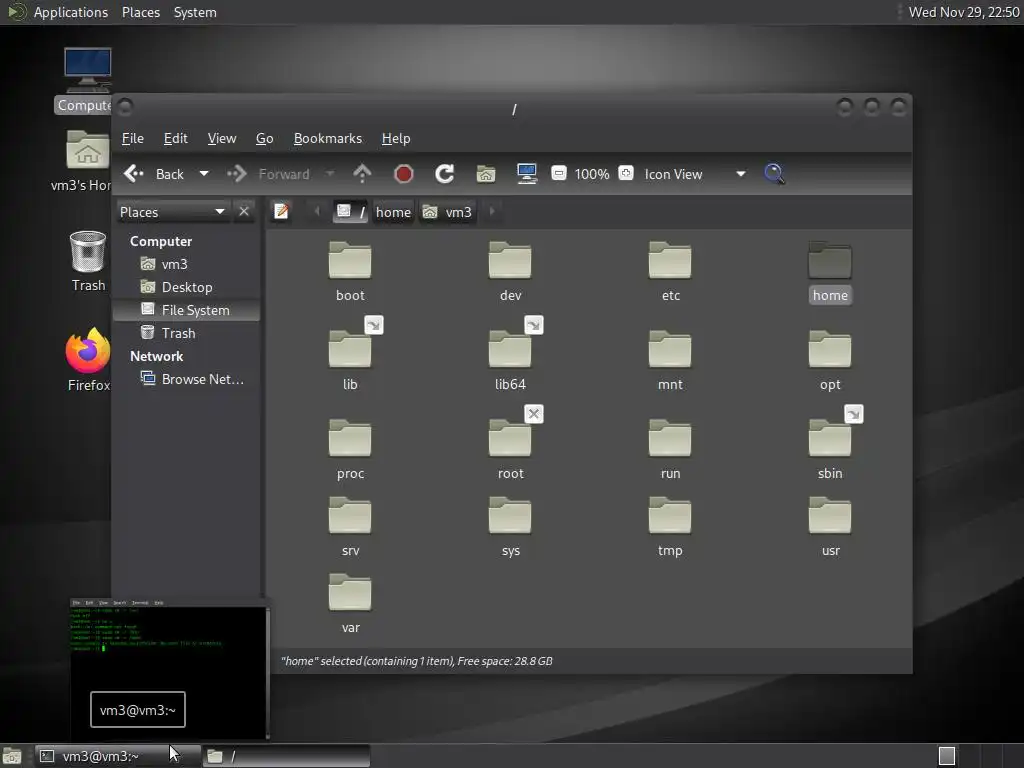Select the boot folder
Viewport: 1024px width, 768px height.
[x=350, y=271]
